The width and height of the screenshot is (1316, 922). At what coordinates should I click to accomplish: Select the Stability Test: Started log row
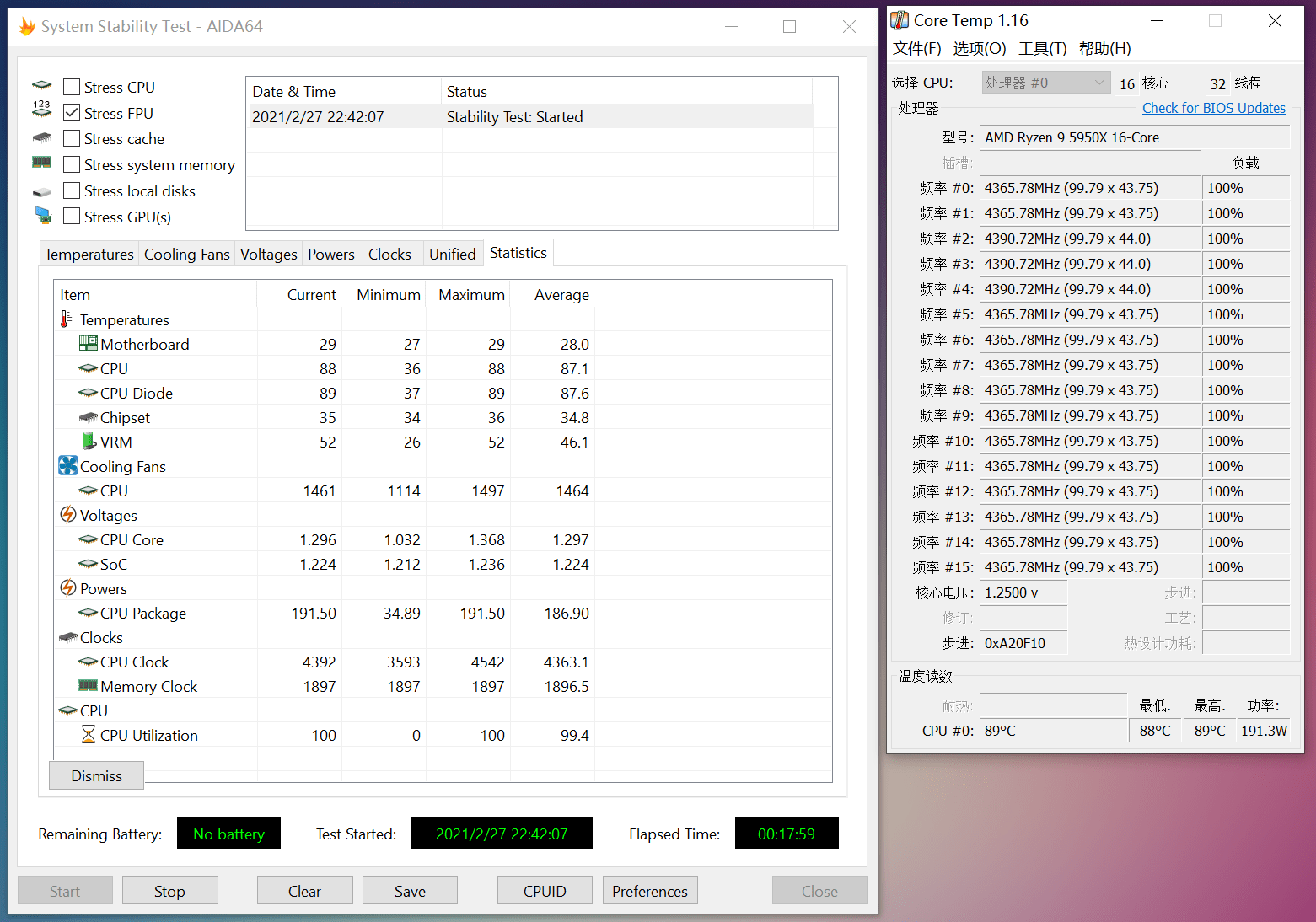click(529, 116)
